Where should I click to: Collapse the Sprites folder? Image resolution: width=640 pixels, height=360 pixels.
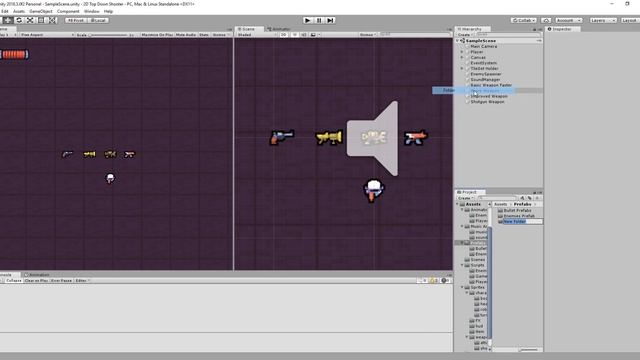pos(462,287)
